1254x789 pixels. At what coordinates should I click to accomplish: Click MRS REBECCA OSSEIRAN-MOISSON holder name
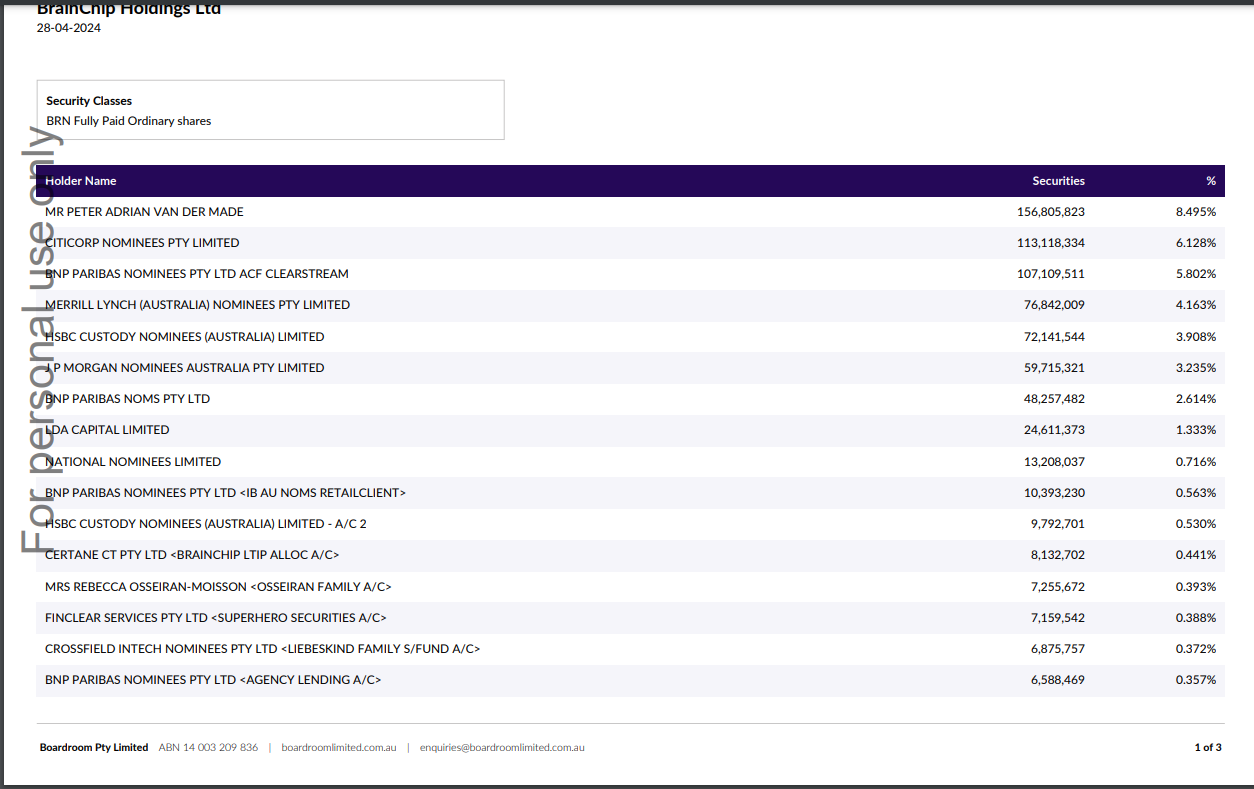(x=218, y=587)
